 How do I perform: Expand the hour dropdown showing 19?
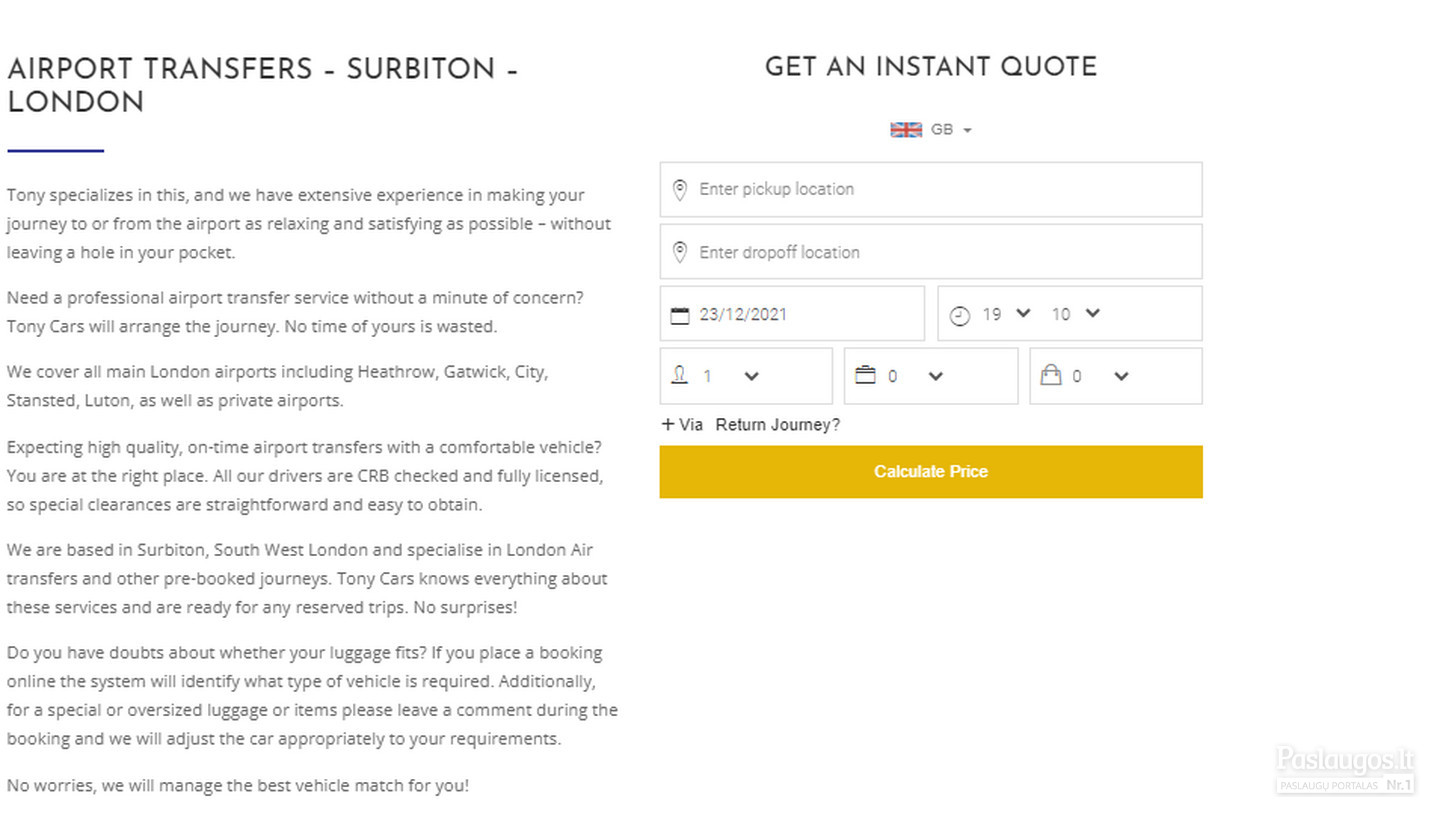(1006, 314)
